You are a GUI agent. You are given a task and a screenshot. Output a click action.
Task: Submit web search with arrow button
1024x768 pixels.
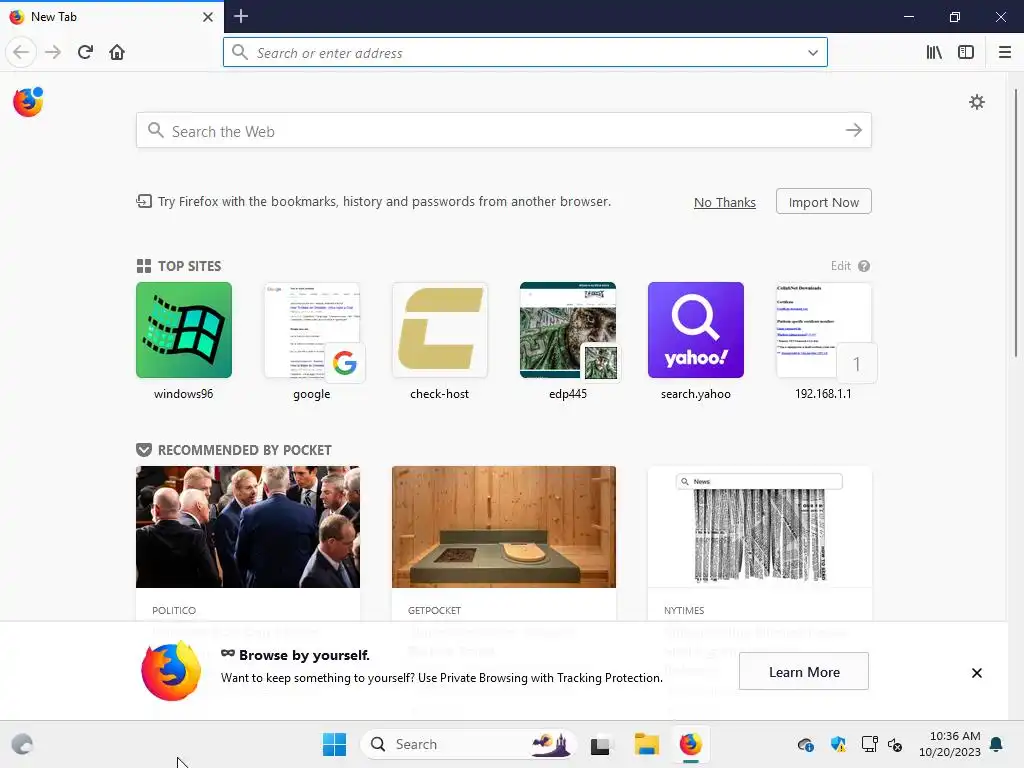coord(854,131)
